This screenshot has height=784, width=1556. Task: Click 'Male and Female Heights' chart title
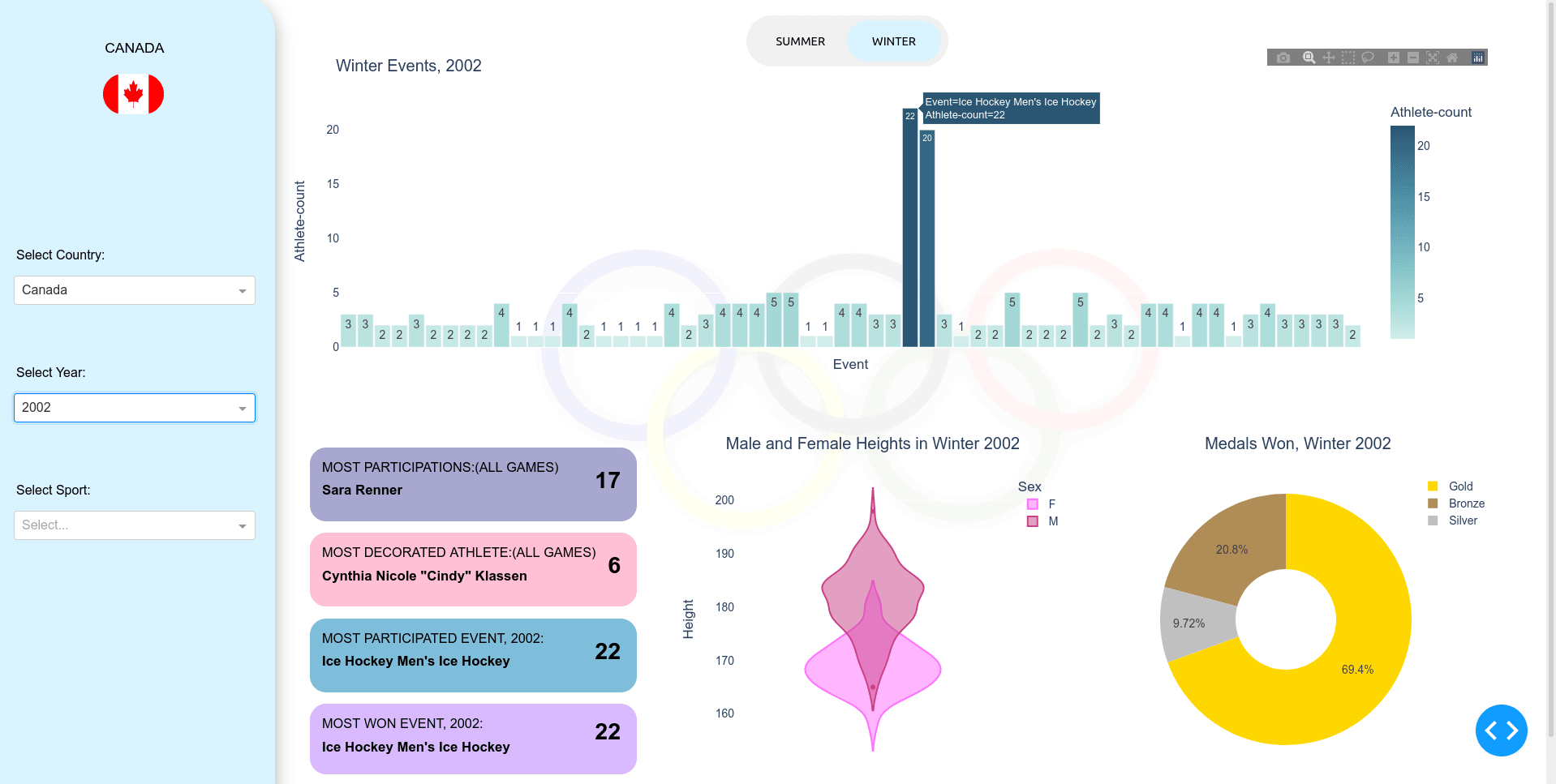click(x=872, y=443)
